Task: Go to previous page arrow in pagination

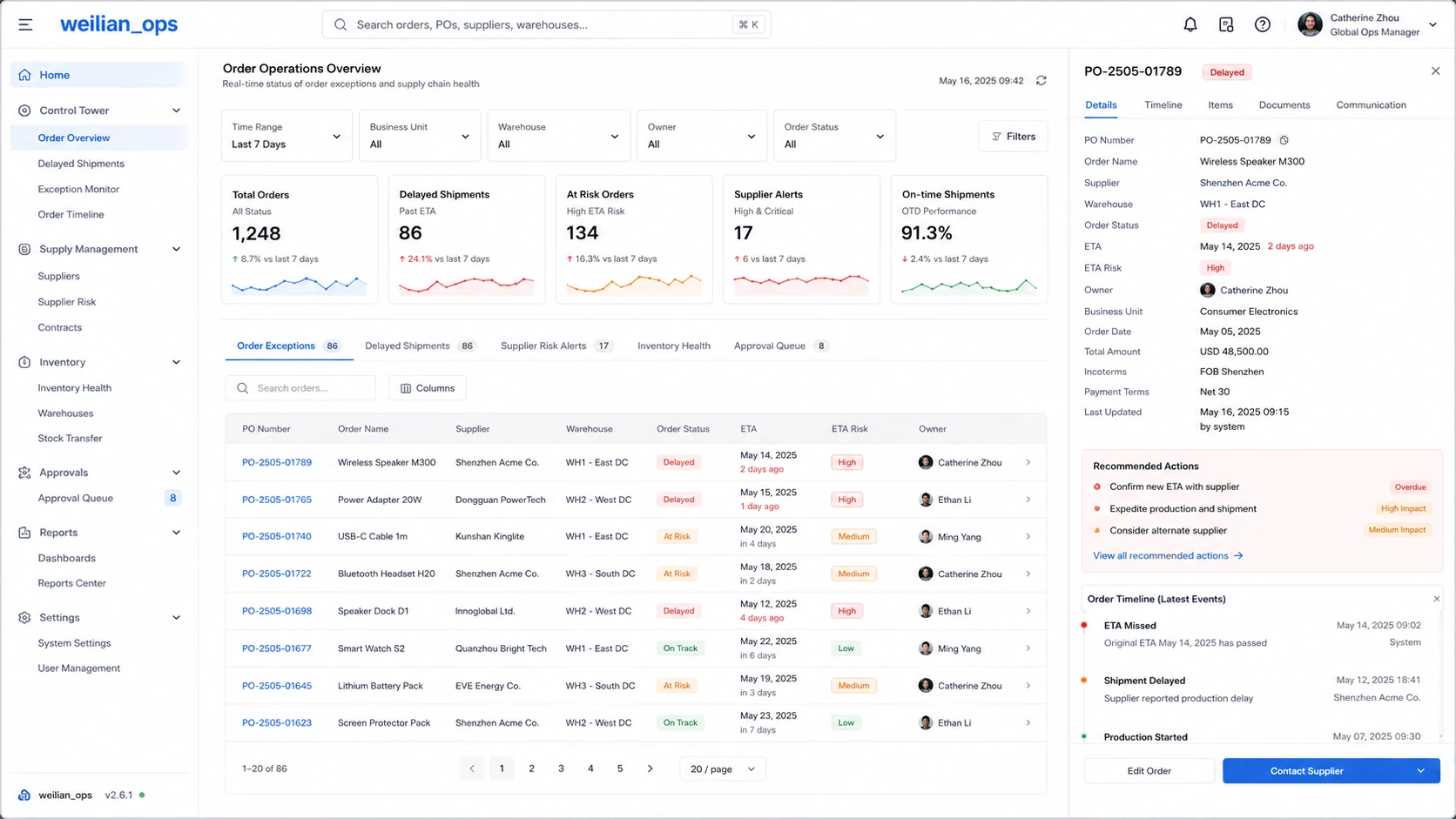Action: click(472, 769)
